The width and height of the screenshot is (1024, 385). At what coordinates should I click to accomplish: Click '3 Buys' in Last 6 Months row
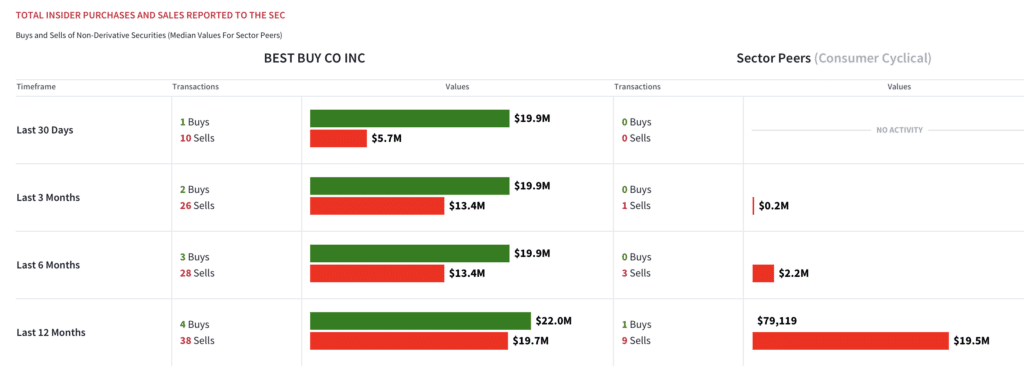click(x=195, y=257)
